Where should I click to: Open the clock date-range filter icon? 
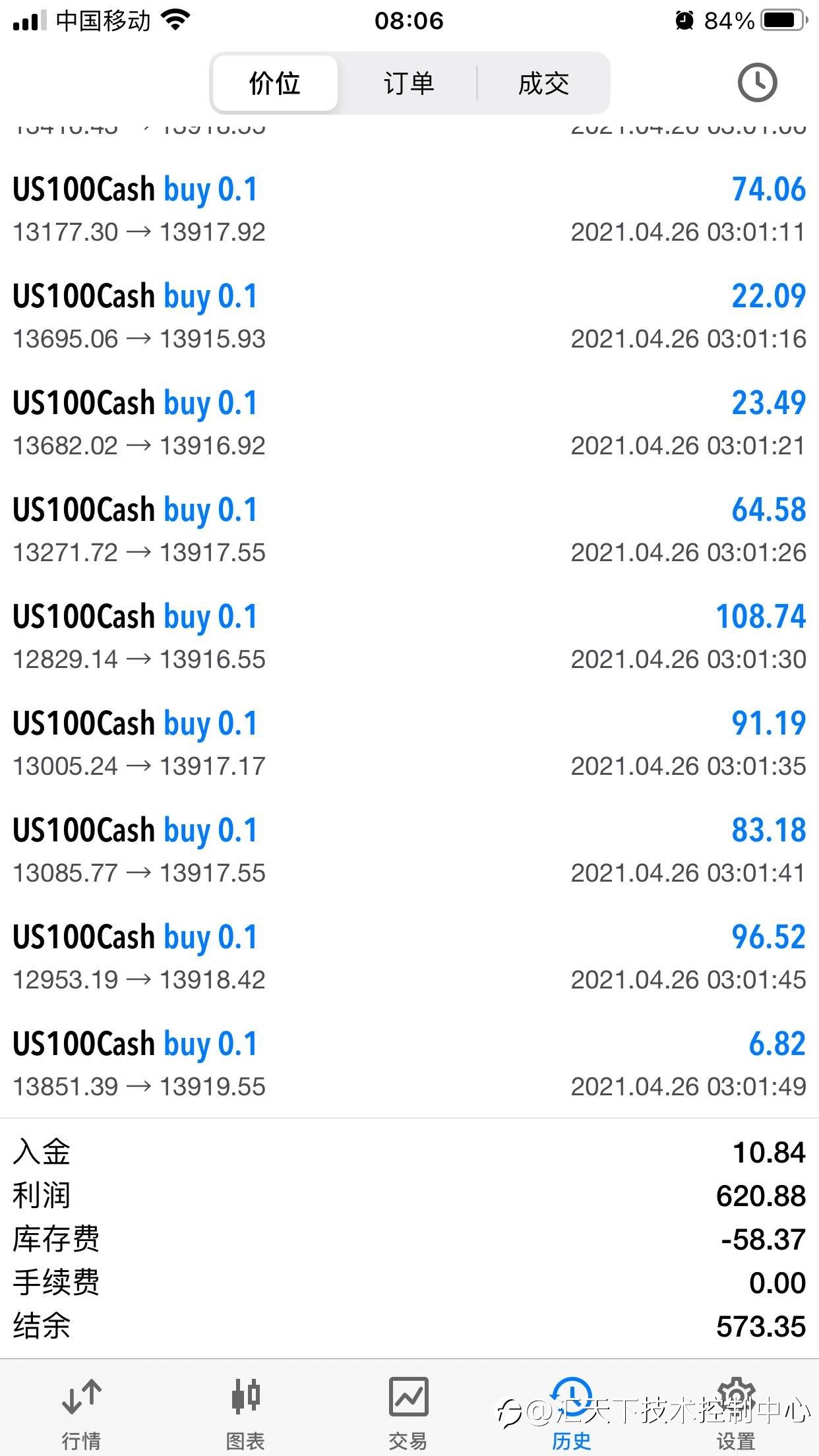pos(757,83)
